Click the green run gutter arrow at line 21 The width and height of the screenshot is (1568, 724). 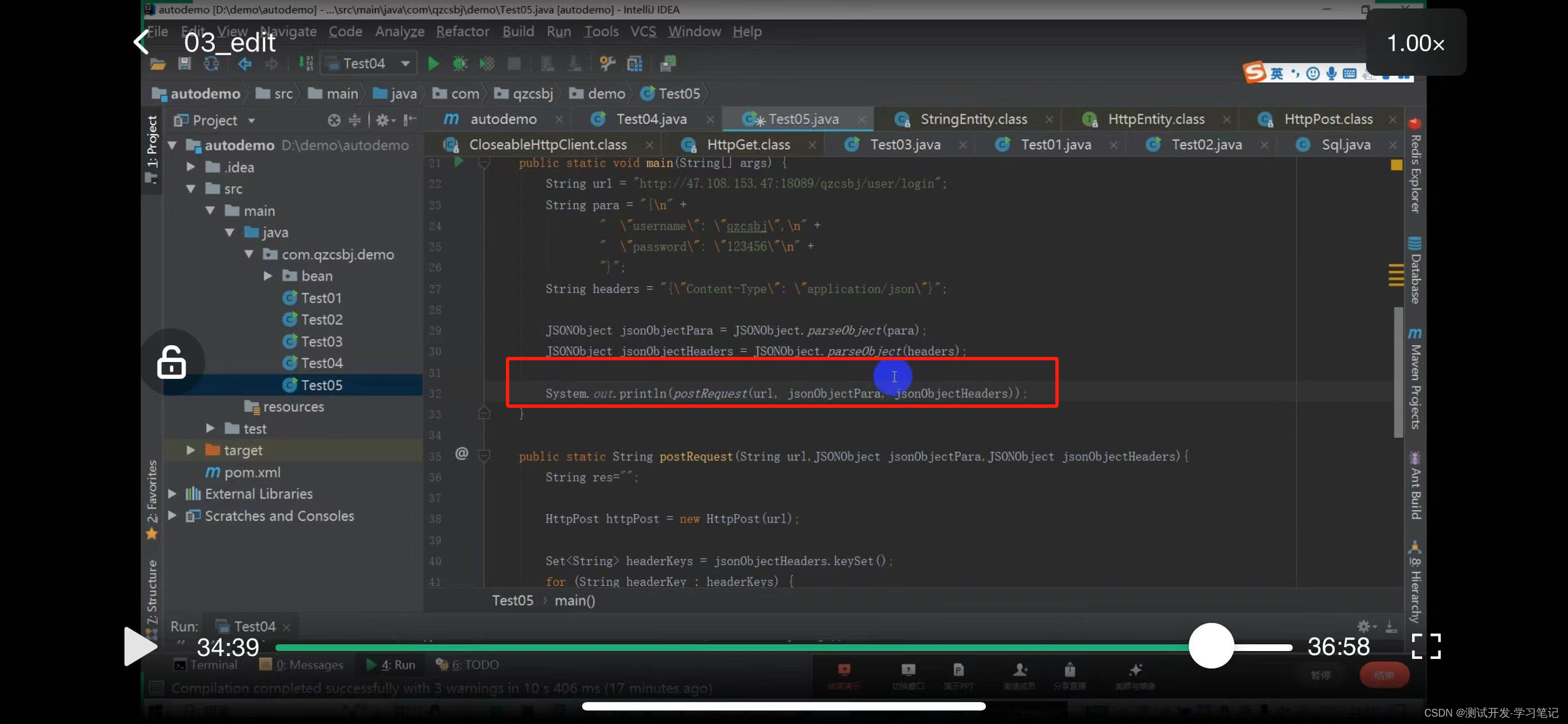(x=459, y=162)
